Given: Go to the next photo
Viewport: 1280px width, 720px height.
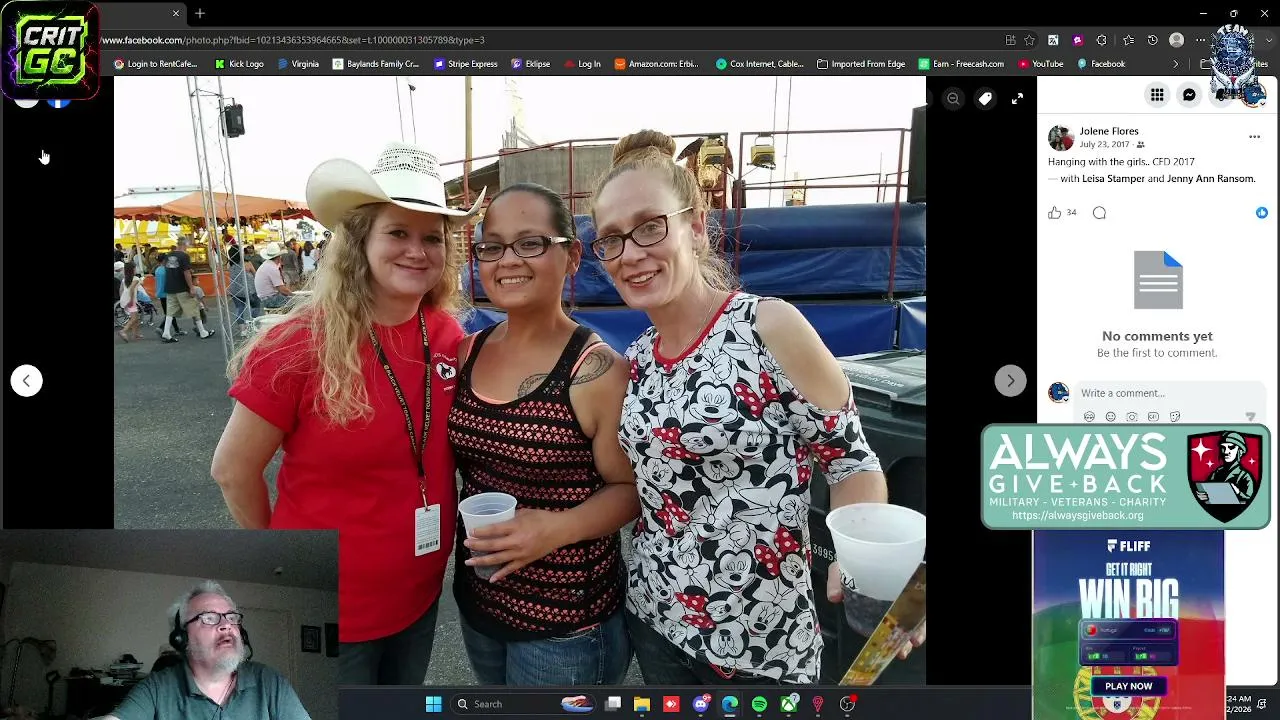Looking at the screenshot, I should pos(1010,380).
